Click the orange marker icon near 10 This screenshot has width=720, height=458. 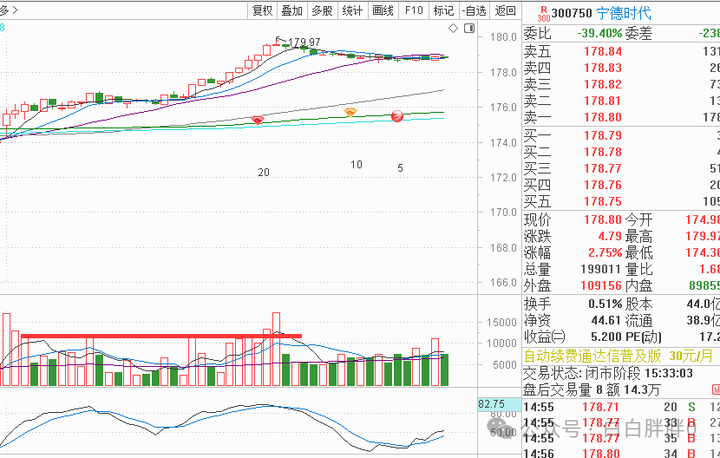(x=350, y=112)
